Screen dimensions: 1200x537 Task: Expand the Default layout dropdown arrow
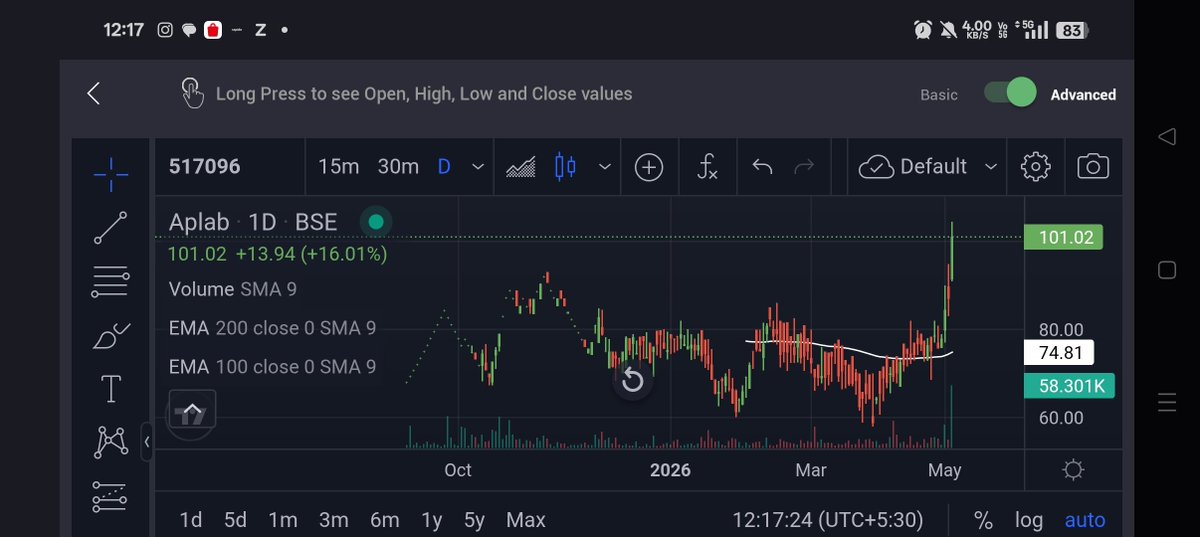[x=991, y=167]
